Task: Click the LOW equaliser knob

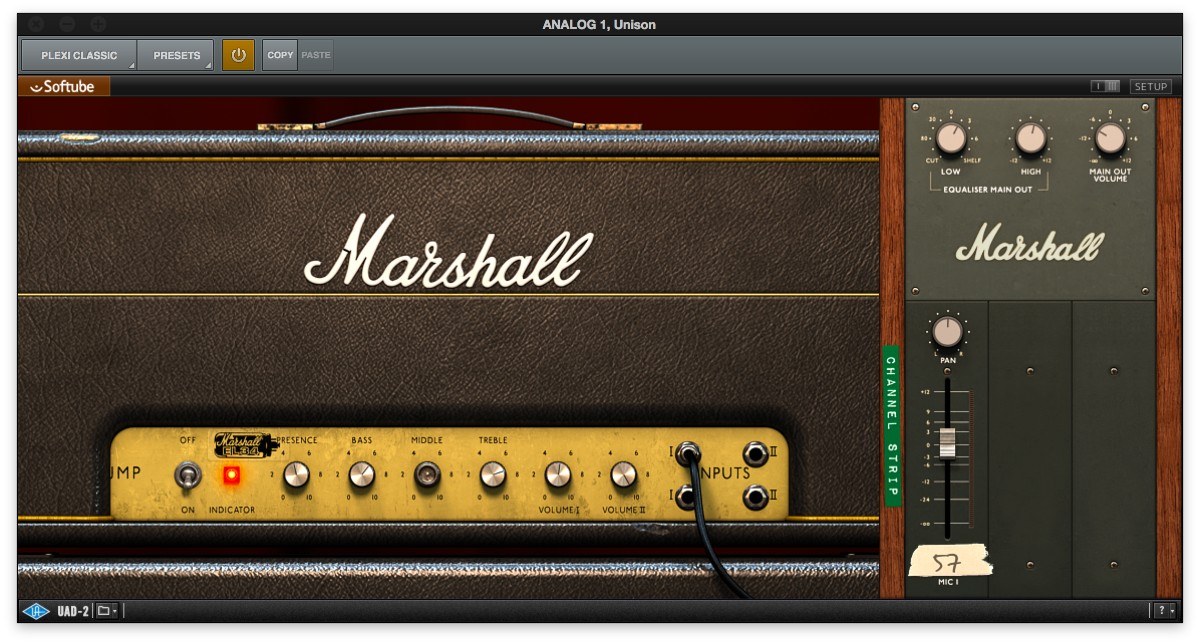Action: tap(951, 138)
